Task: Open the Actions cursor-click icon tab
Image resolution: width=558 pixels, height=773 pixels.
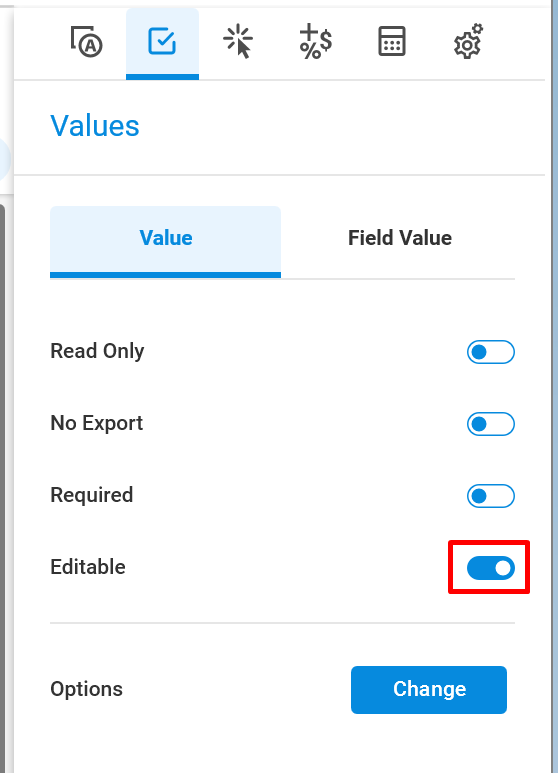Action: coord(238,42)
